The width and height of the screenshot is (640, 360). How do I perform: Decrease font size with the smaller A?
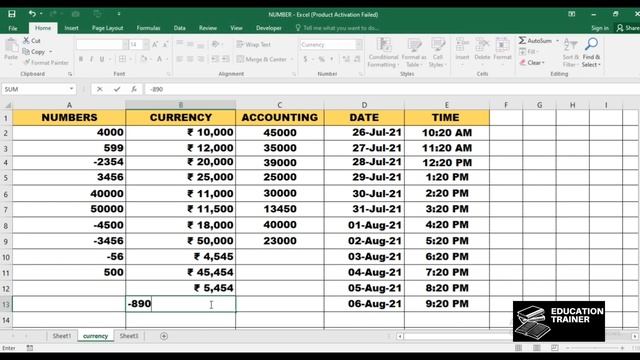165,44
